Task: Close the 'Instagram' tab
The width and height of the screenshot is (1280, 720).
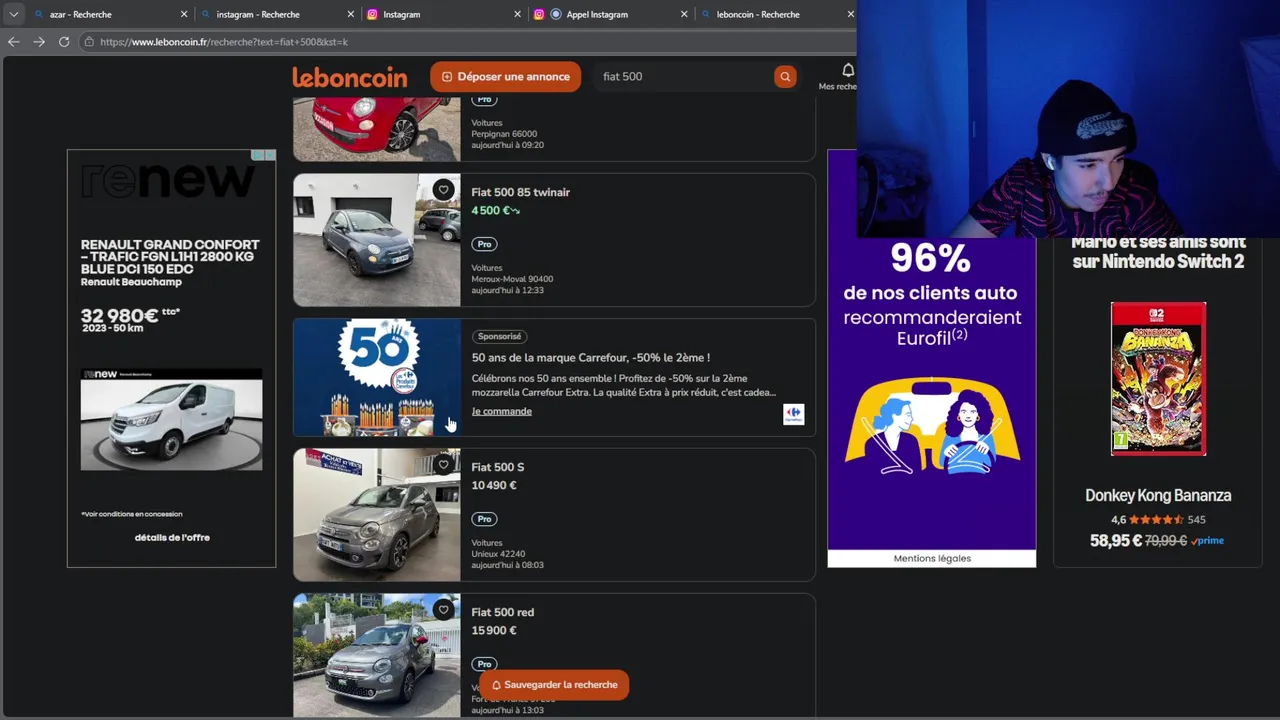Action: click(x=517, y=14)
